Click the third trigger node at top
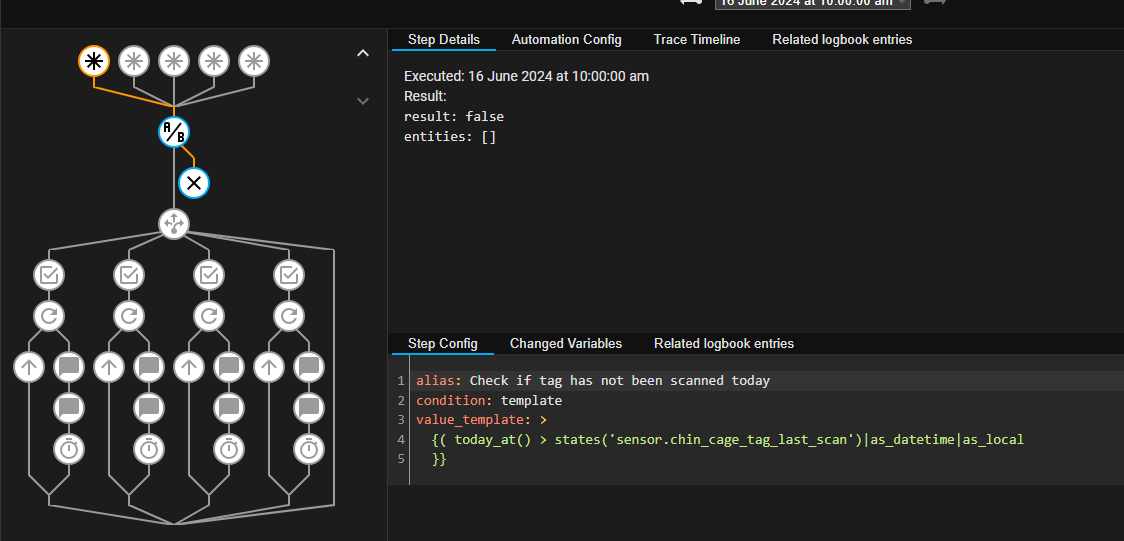Image resolution: width=1124 pixels, height=541 pixels. point(174,61)
